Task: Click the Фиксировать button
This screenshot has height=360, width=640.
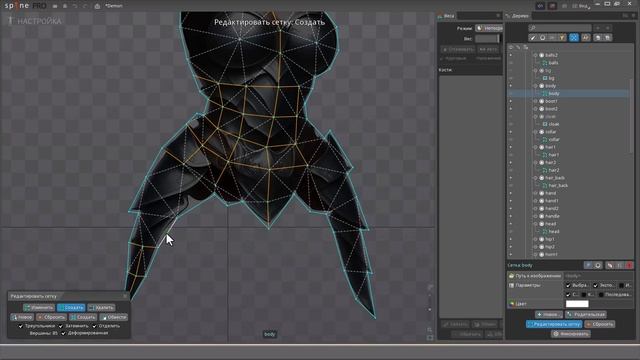Action: pos(570,334)
